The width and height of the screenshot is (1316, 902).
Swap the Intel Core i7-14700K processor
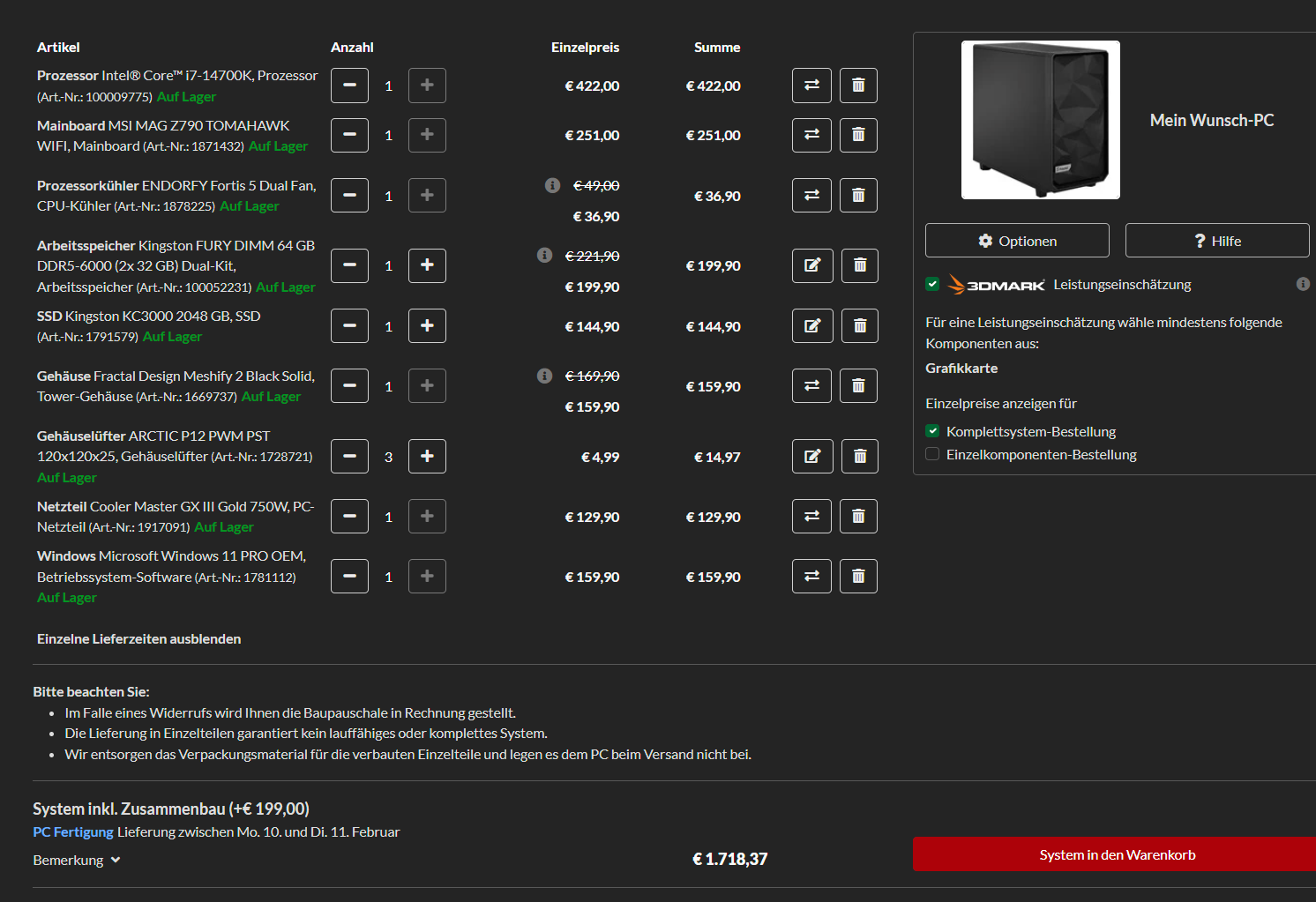coord(811,86)
